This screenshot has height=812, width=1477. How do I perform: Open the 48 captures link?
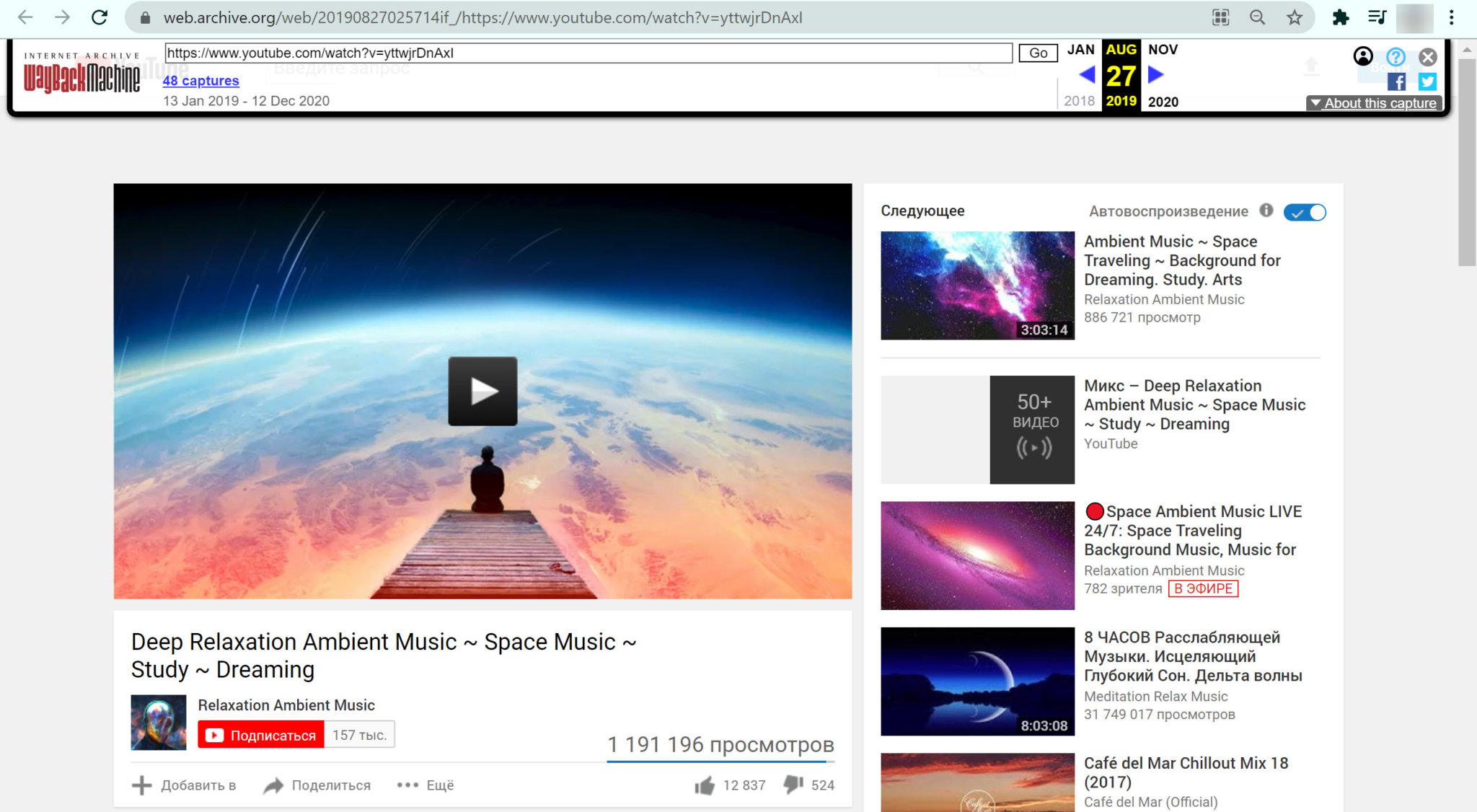[200, 81]
